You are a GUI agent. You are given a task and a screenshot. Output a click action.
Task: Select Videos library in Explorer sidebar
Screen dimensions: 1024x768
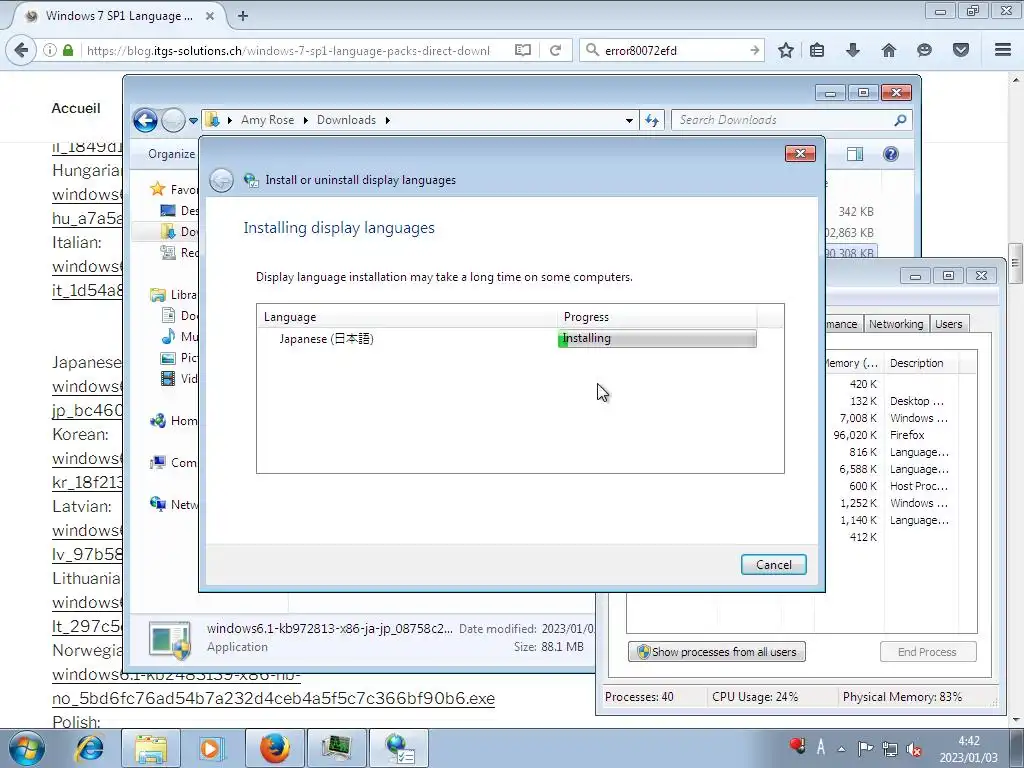point(179,379)
